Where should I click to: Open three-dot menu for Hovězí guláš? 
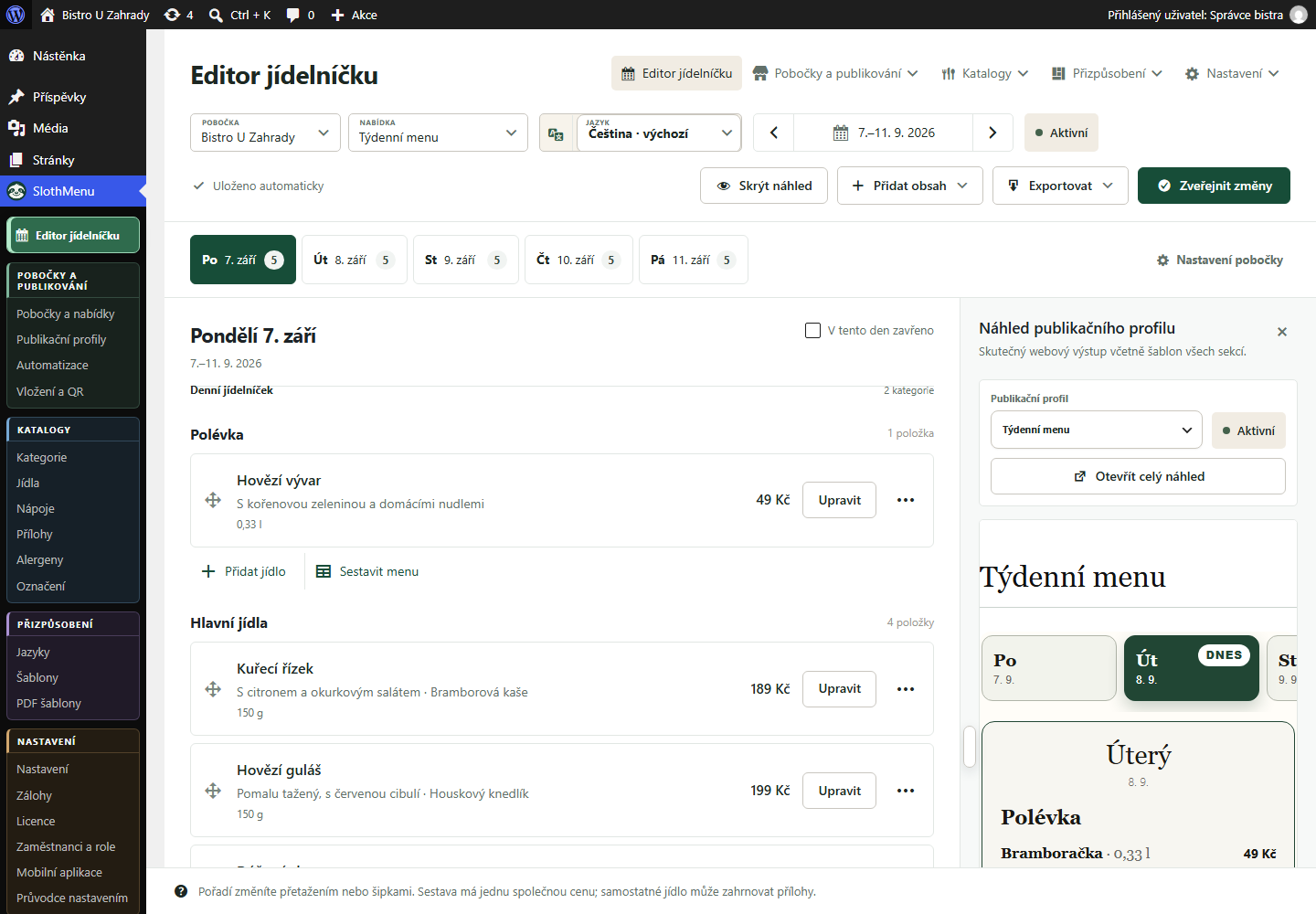906,791
